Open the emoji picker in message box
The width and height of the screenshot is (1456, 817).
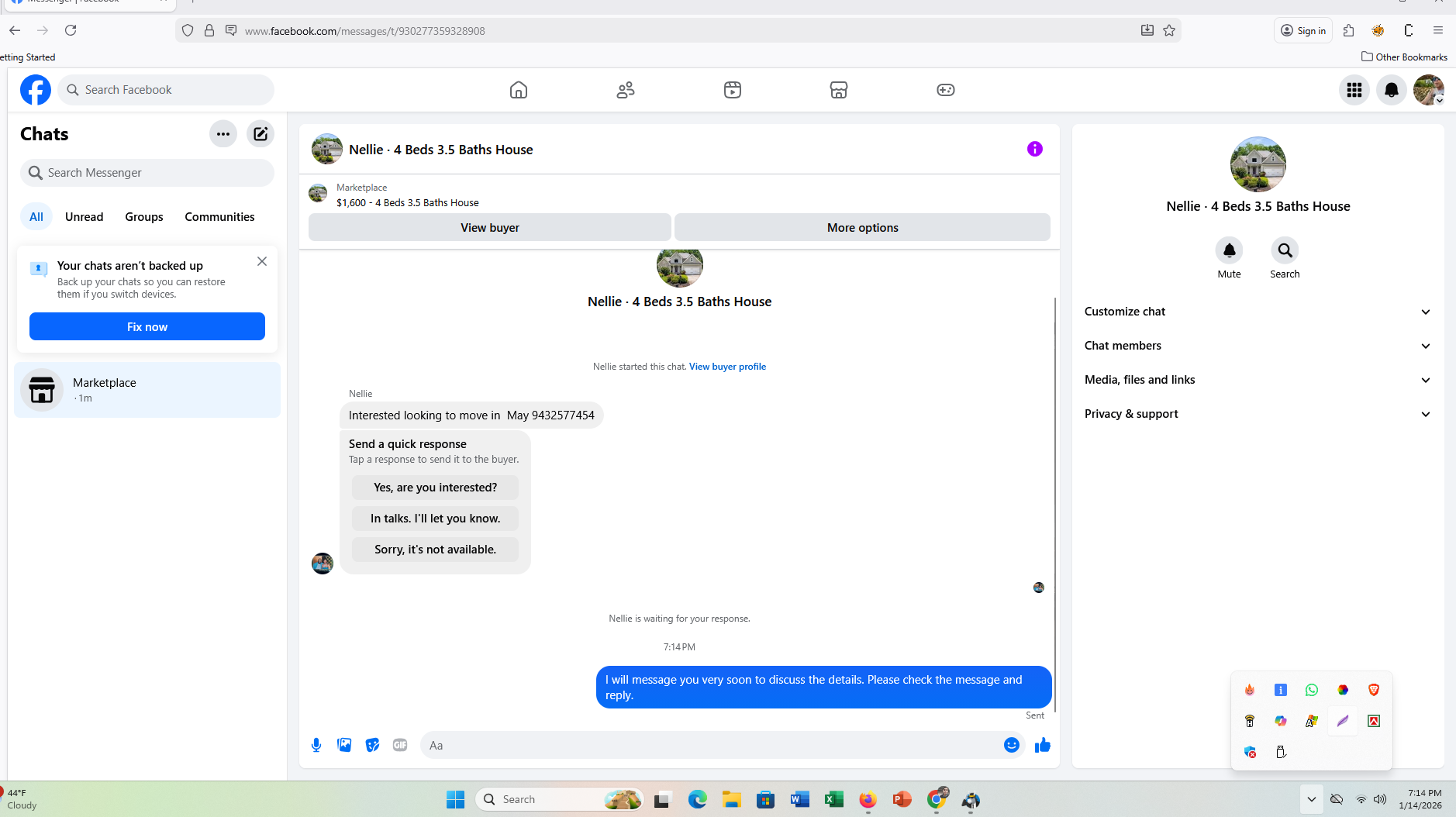click(x=1012, y=745)
